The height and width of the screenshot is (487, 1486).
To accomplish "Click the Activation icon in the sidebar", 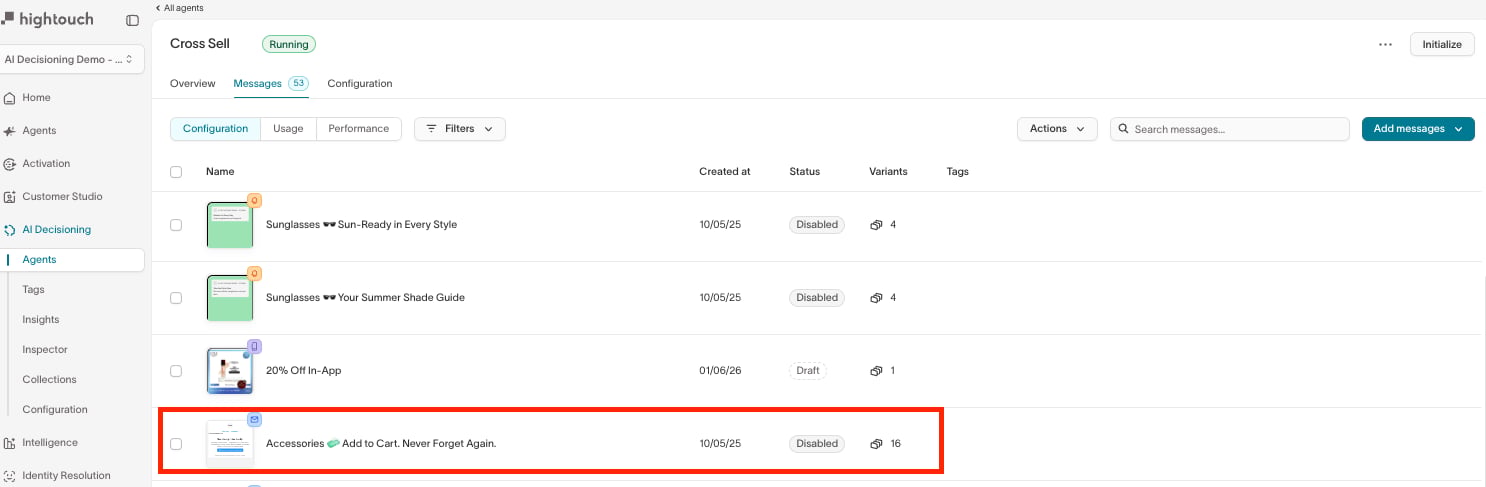I will 9,164.
